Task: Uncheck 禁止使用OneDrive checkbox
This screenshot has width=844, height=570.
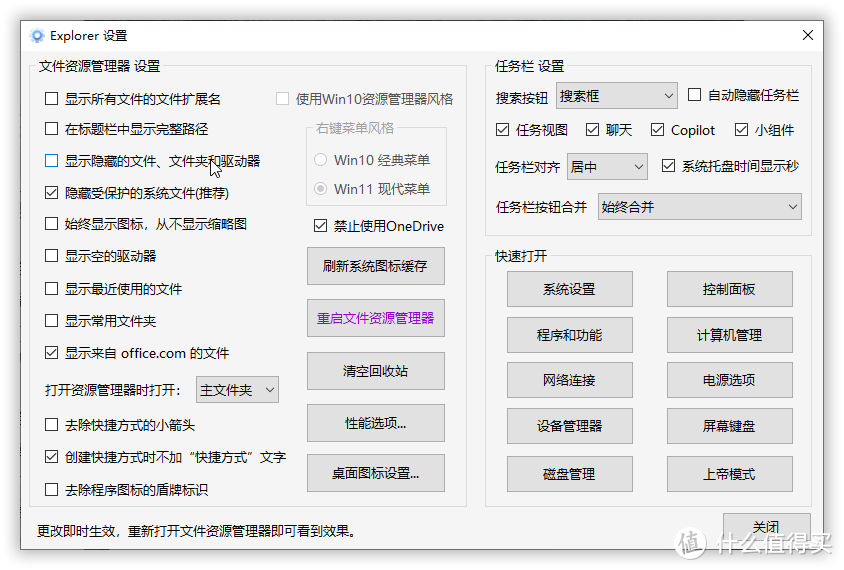Action: [321, 226]
